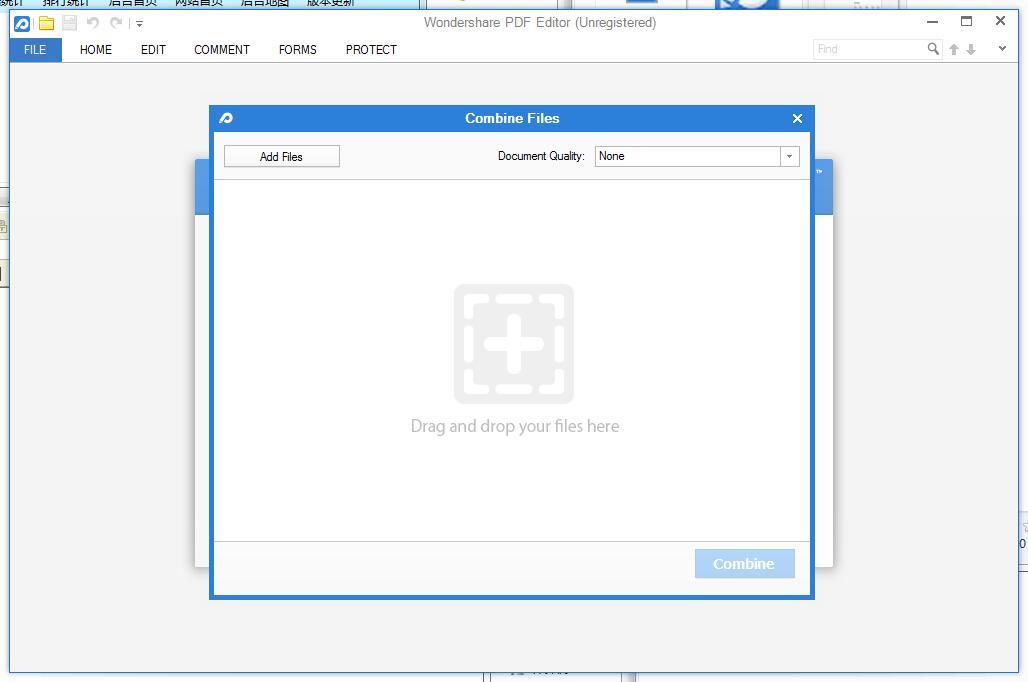This screenshot has height=682, width=1028.
Task: Collapse the ribbon with the chevron
Action: coord(1002,49)
